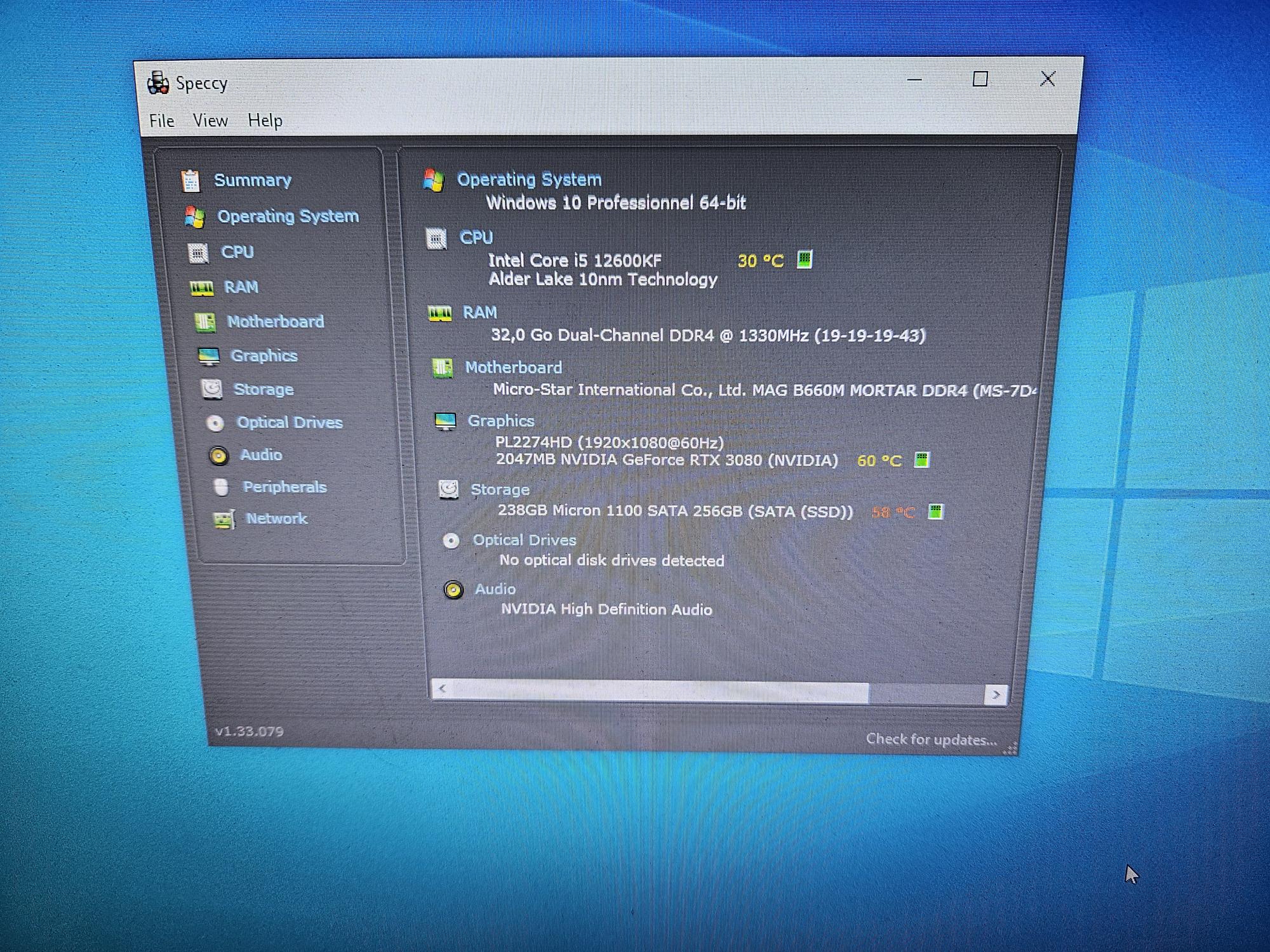Click the RAM heading link in main panel
The height and width of the screenshot is (952, 1270).
(479, 312)
